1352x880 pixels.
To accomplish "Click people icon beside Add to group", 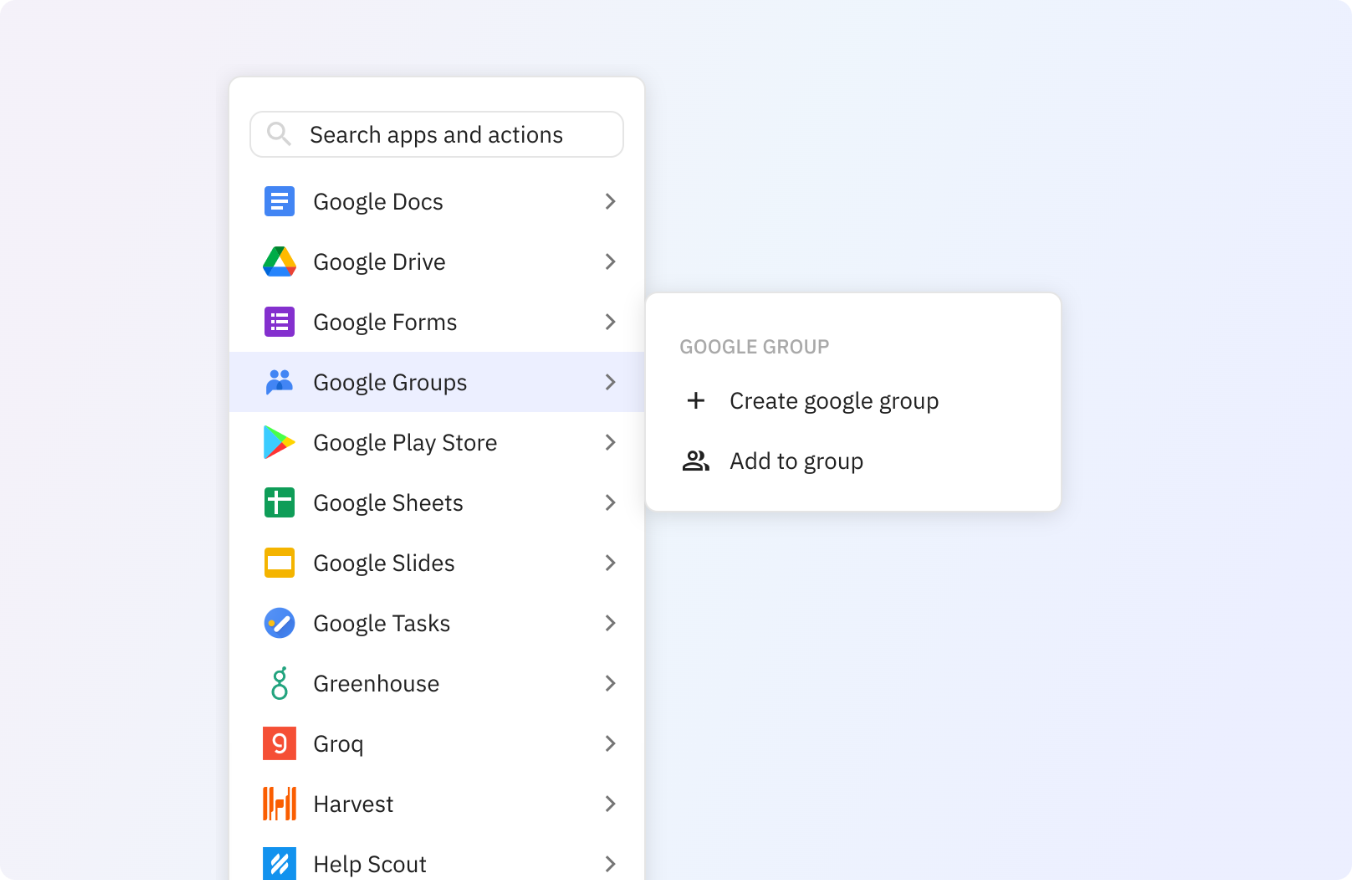I will point(696,461).
